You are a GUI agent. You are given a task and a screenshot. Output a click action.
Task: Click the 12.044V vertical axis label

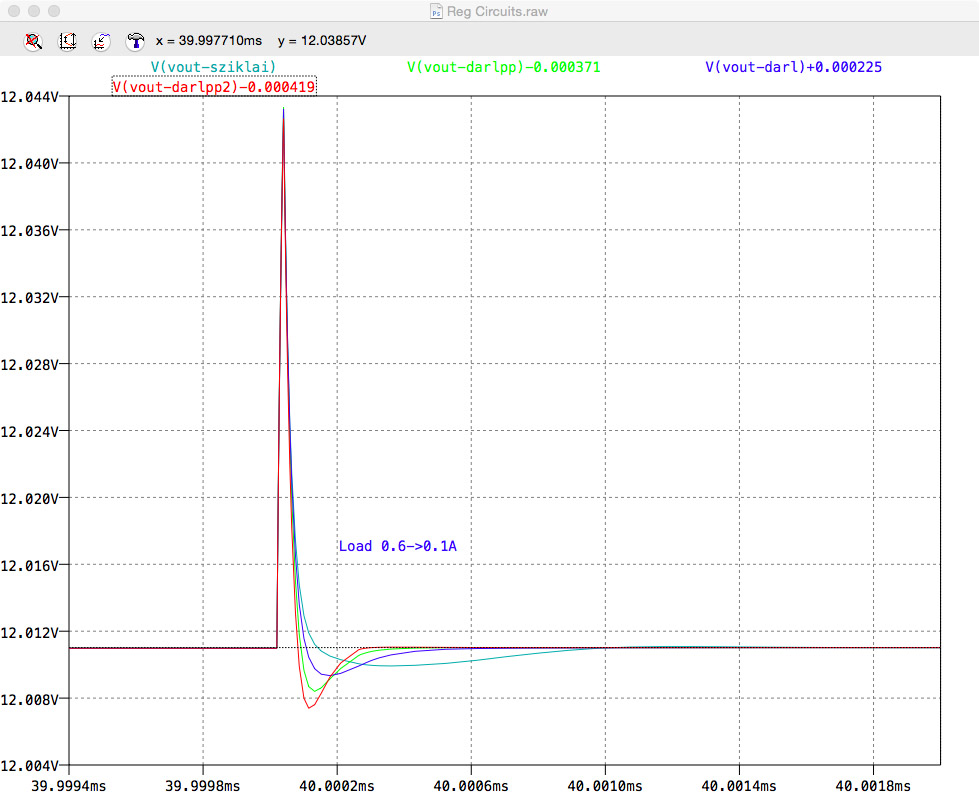[29, 97]
